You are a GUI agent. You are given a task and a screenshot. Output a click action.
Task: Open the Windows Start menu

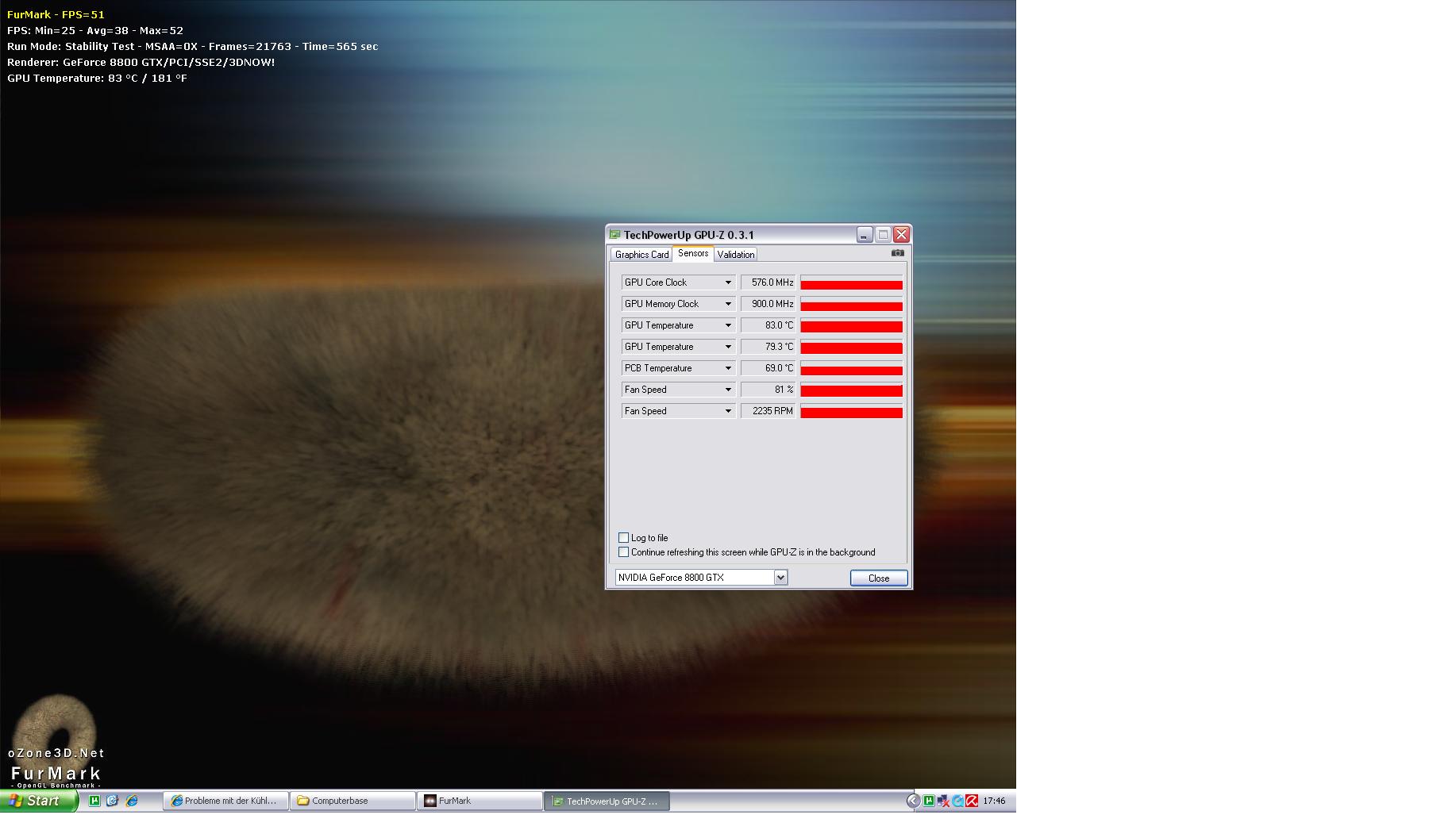[39, 801]
